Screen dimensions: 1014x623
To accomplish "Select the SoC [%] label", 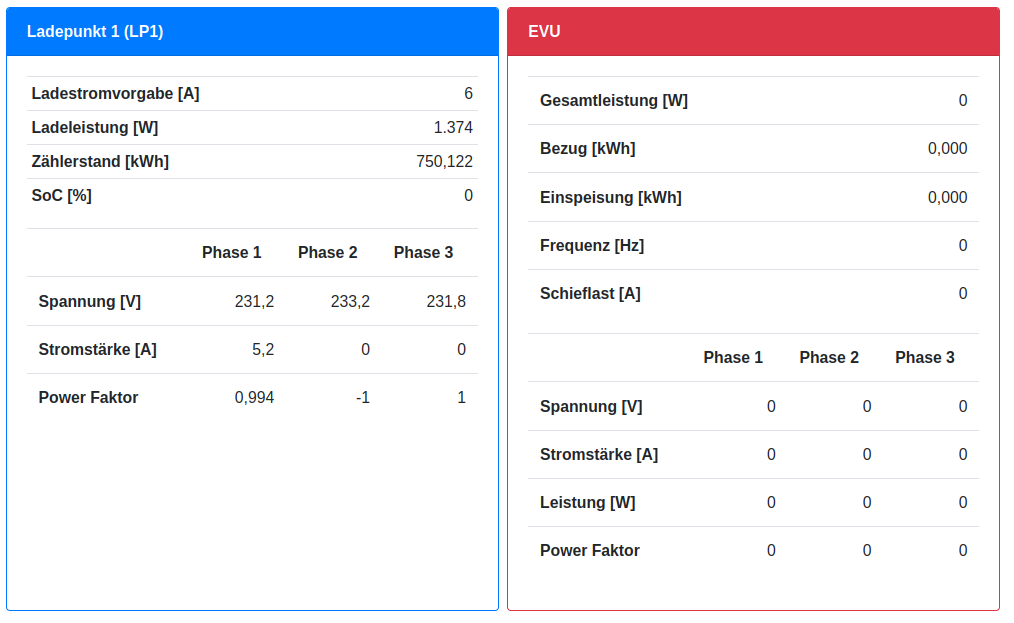I will coord(62,196).
